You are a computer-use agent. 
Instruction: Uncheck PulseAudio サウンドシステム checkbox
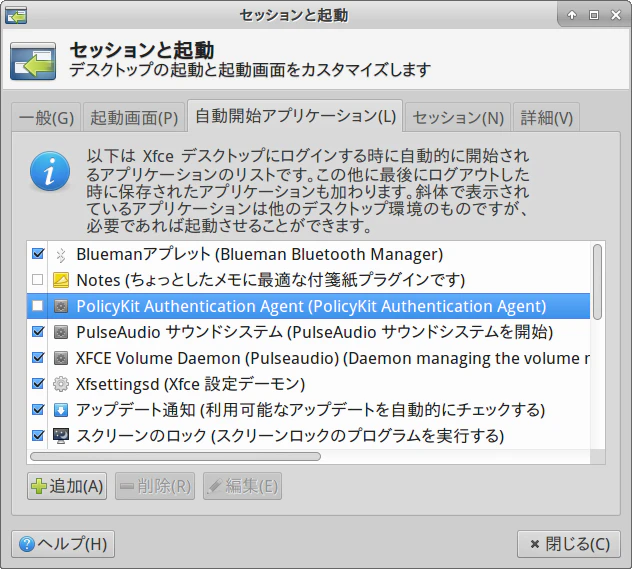tap(38, 332)
